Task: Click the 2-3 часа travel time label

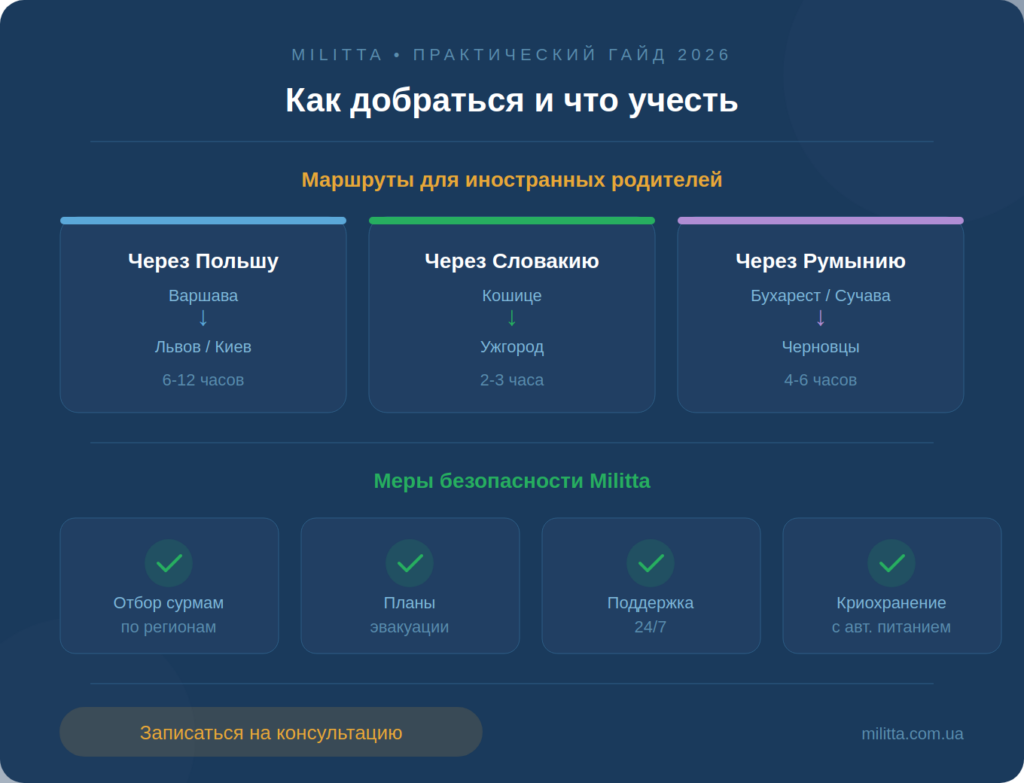Action: 512,380
